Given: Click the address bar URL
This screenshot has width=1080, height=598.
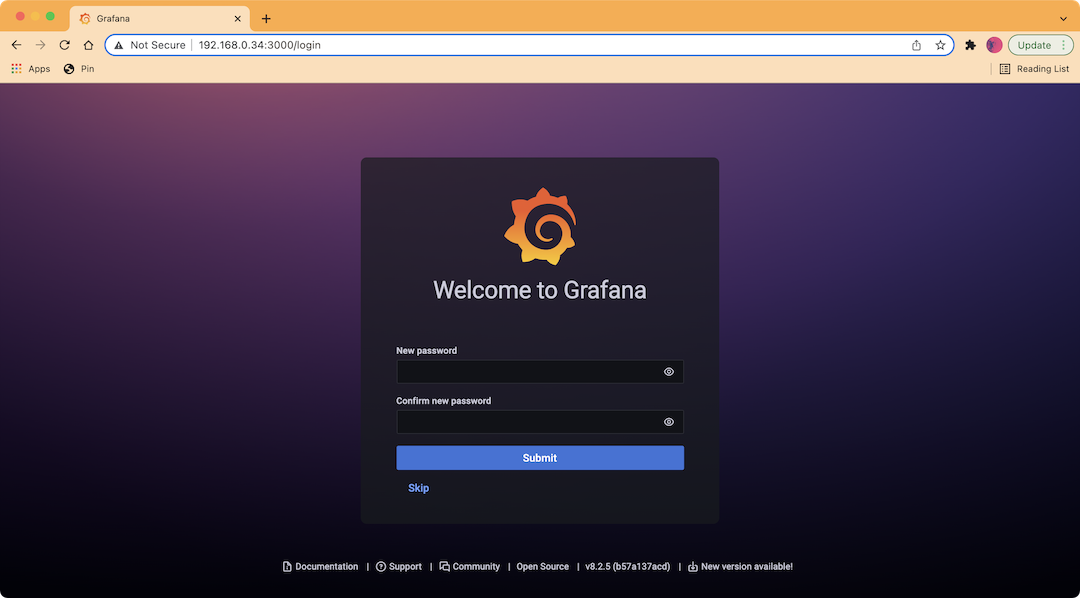Looking at the screenshot, I should click(x=260, y=45).
